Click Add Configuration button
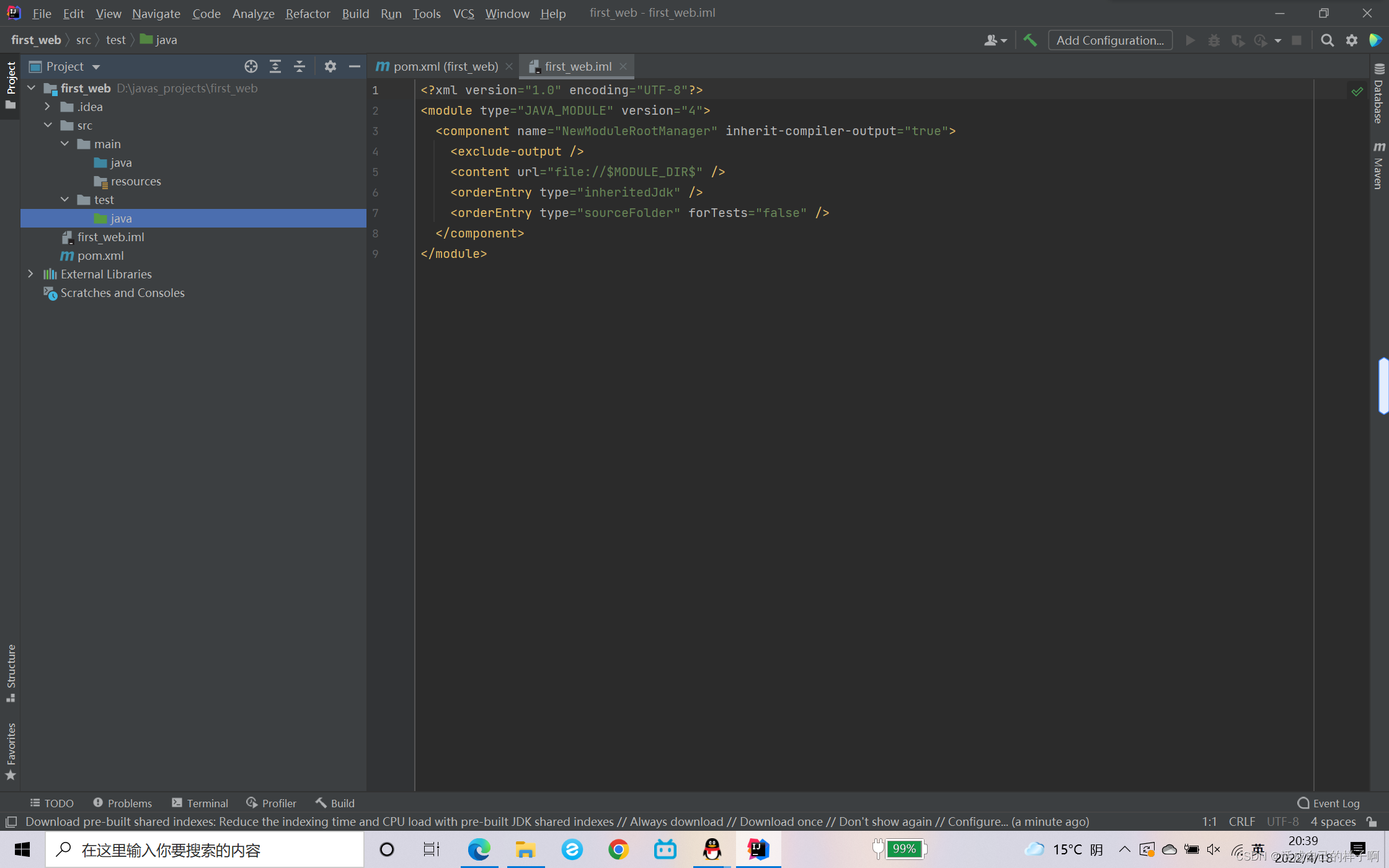The height and width of the screenshot is (868, 1389). pyautogui.click(x=1110, y=40)
